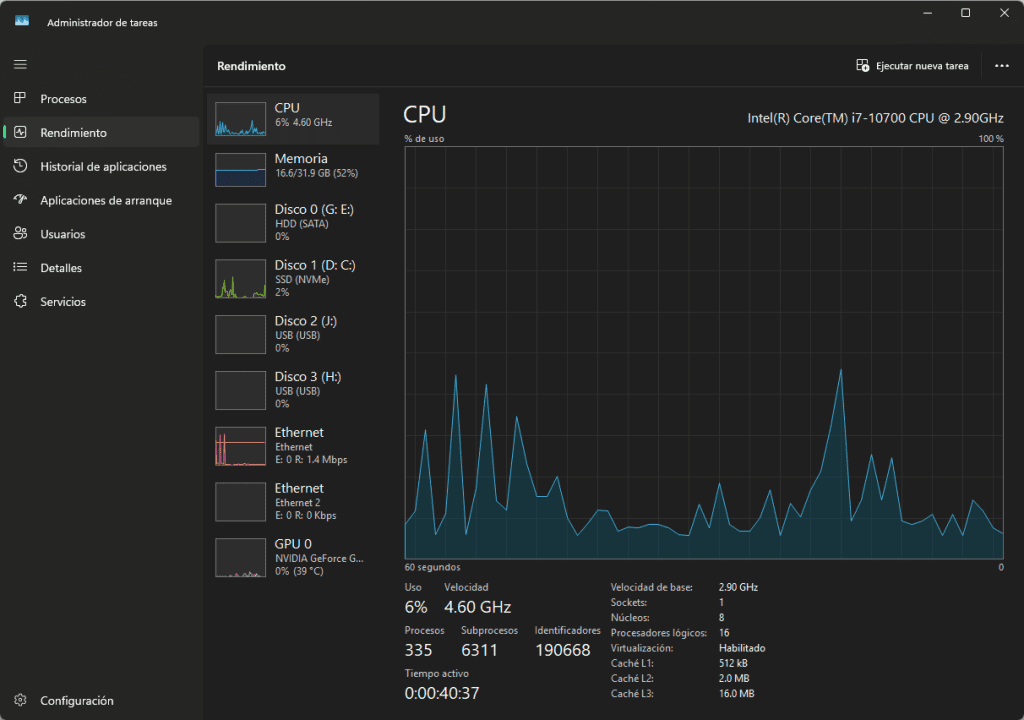The height and width of the screenshot is (720, 1024).
Task: Toggle the hamburger navigation menu
Action: 20,65
